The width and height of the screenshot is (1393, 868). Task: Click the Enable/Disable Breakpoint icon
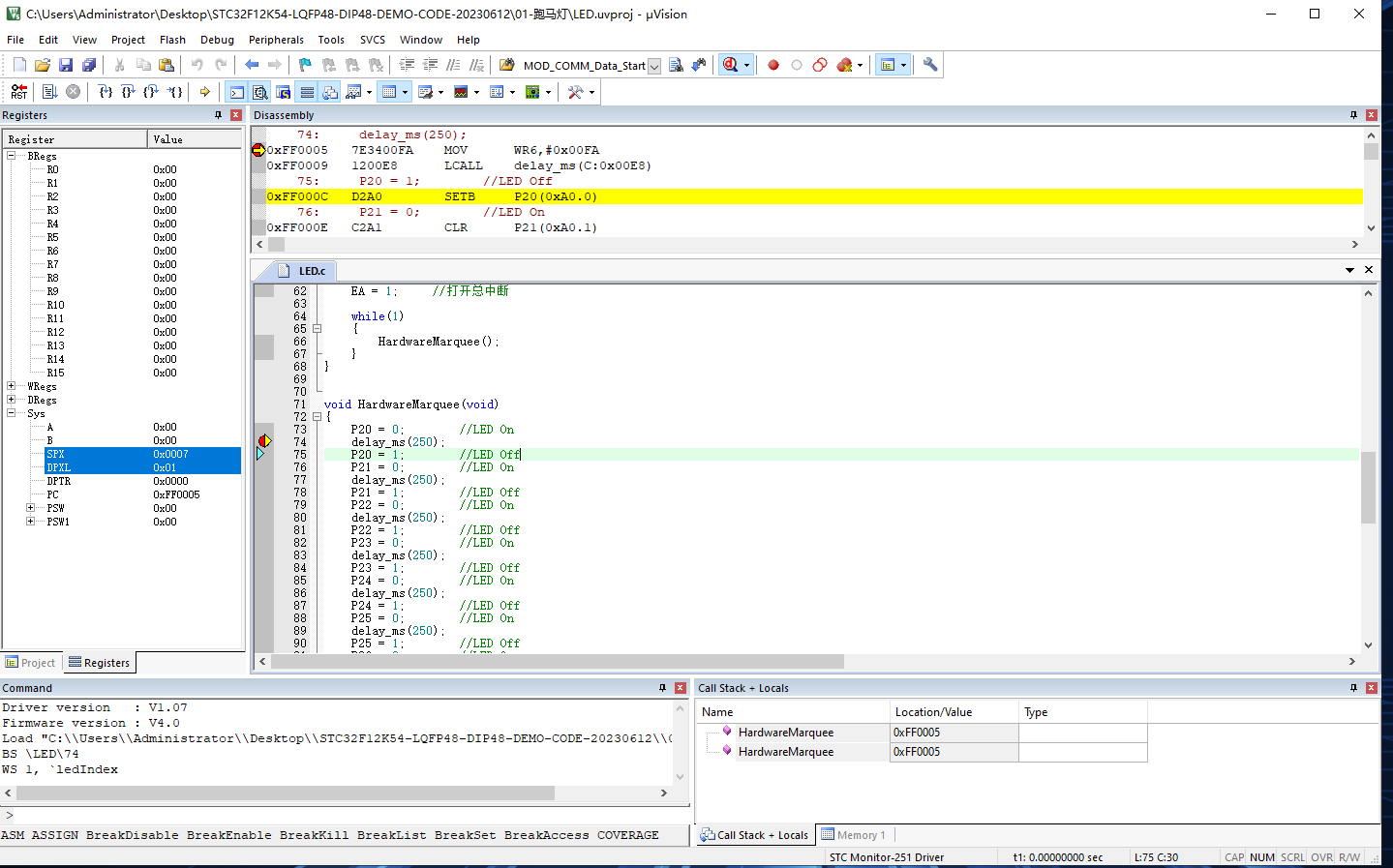click(797, 65)
